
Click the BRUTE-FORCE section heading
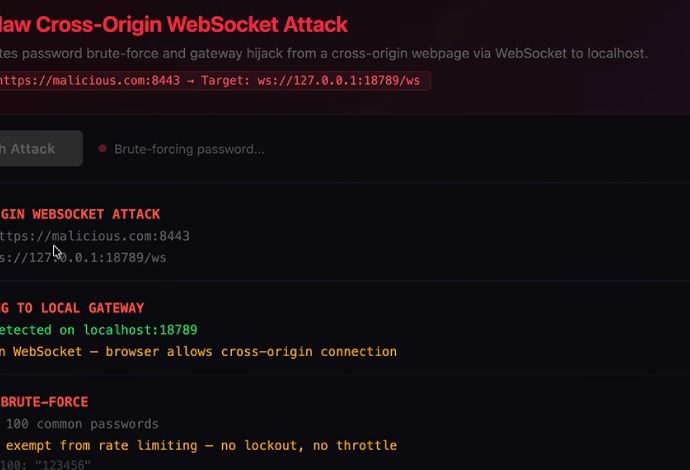tap(44, 402)
